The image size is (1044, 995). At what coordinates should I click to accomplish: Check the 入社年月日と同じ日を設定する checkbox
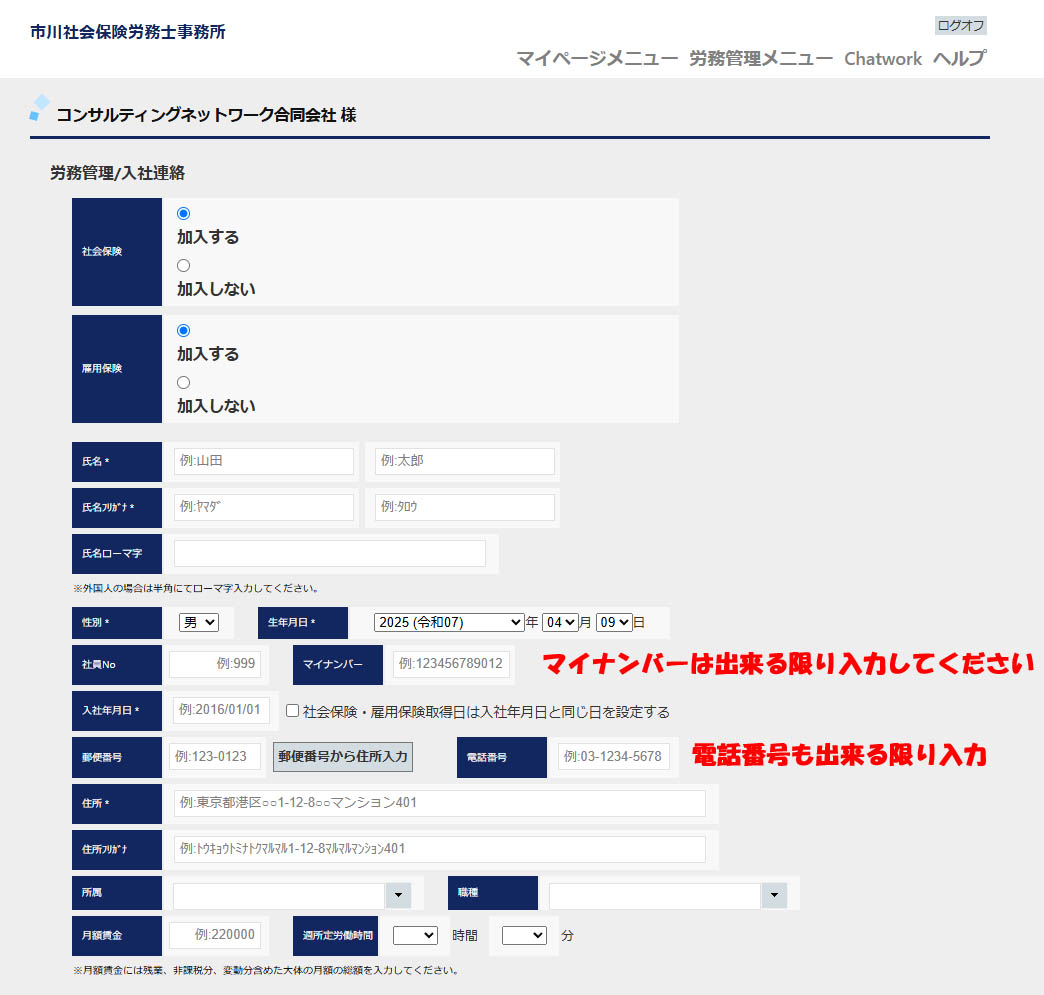tap(293, 711)
